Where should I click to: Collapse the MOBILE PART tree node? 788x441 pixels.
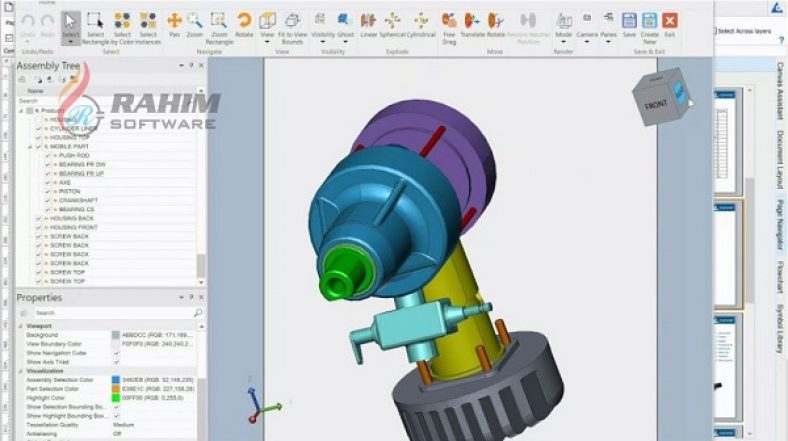(x=30, y=147)
